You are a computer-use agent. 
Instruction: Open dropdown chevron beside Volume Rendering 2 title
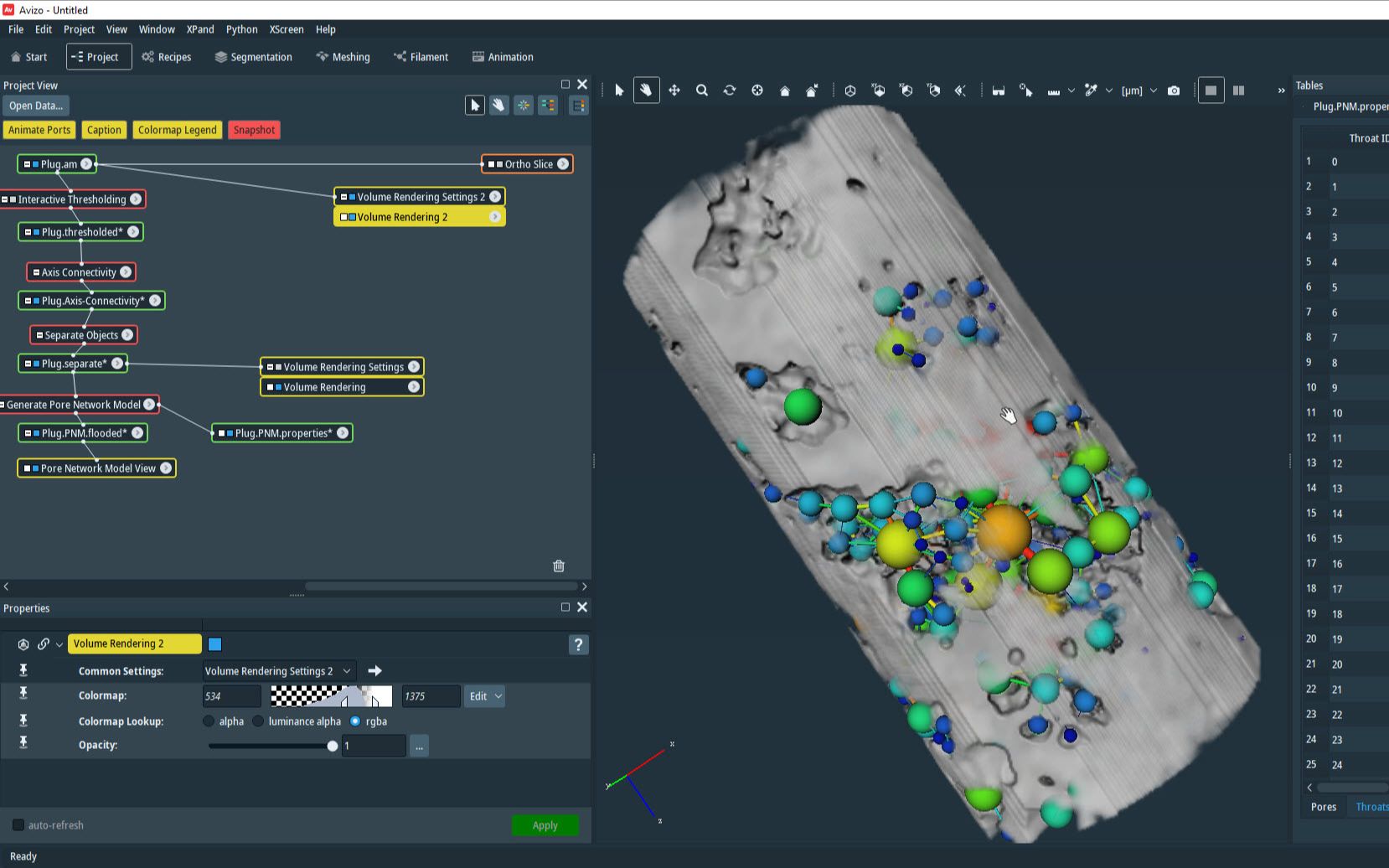[59, 645]
